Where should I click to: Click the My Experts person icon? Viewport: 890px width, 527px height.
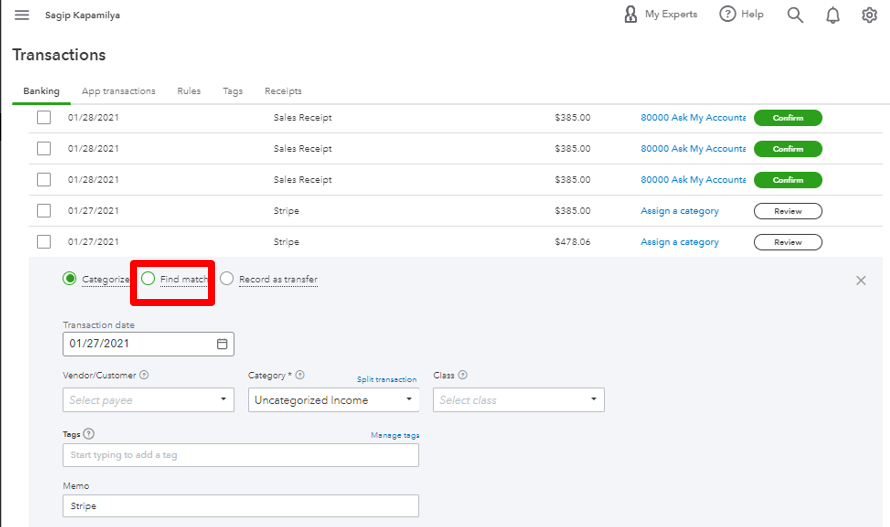point(630,14)
